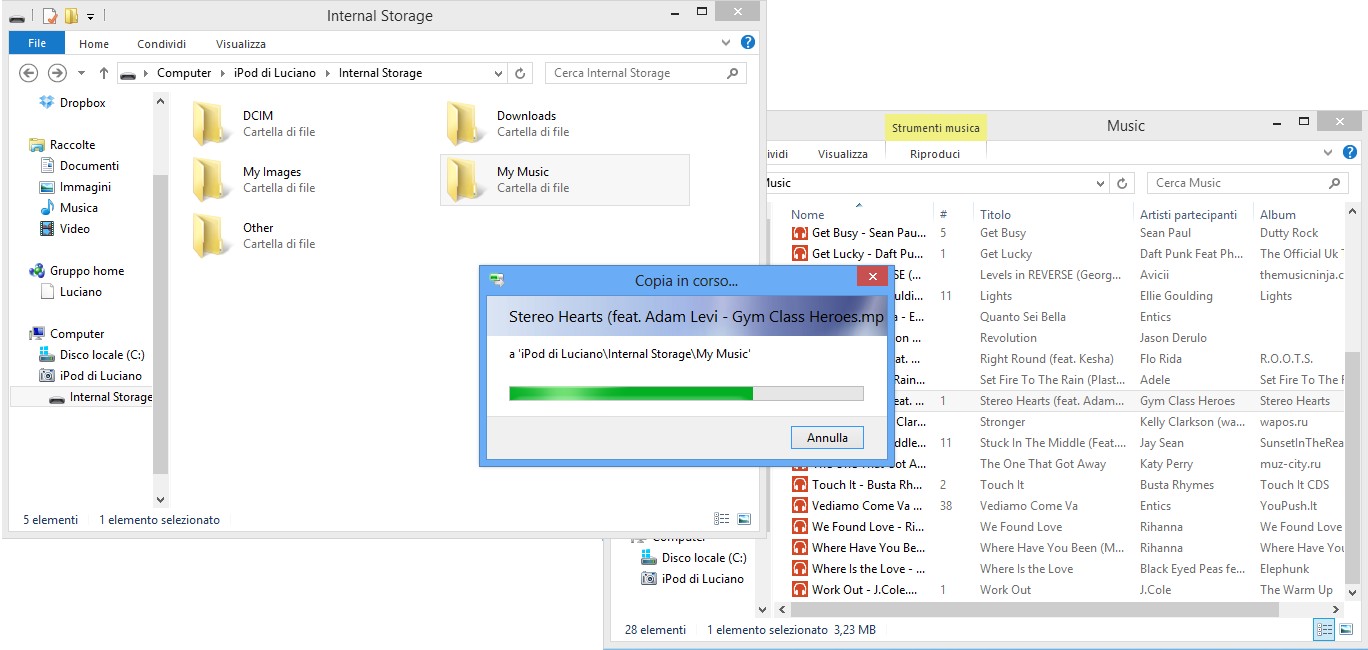Click the music file icon for Work Out
1368x650 pixels.
point(799,590)
